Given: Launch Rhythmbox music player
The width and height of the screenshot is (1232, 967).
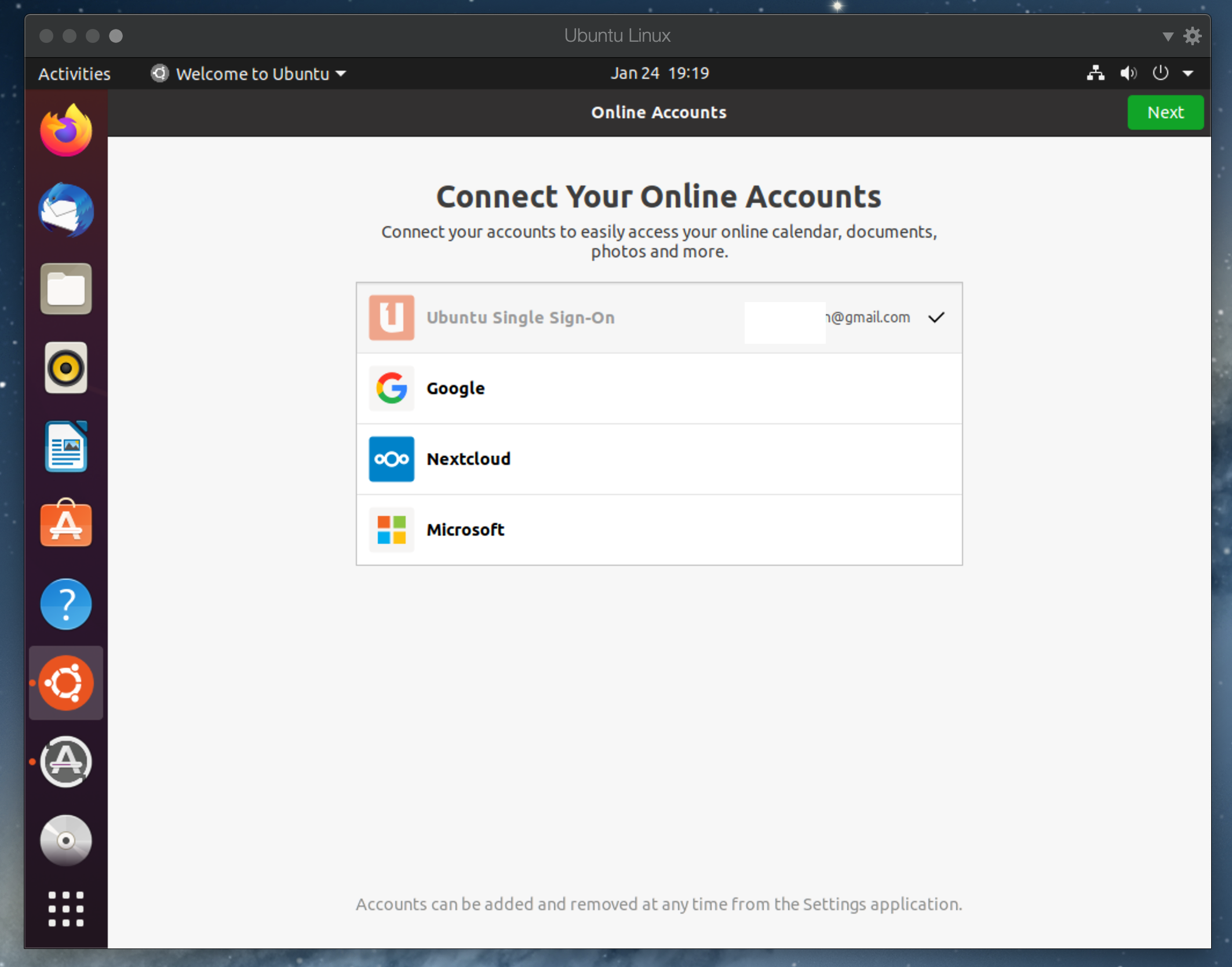Looking at the screenshot, I should pos(65,368).
